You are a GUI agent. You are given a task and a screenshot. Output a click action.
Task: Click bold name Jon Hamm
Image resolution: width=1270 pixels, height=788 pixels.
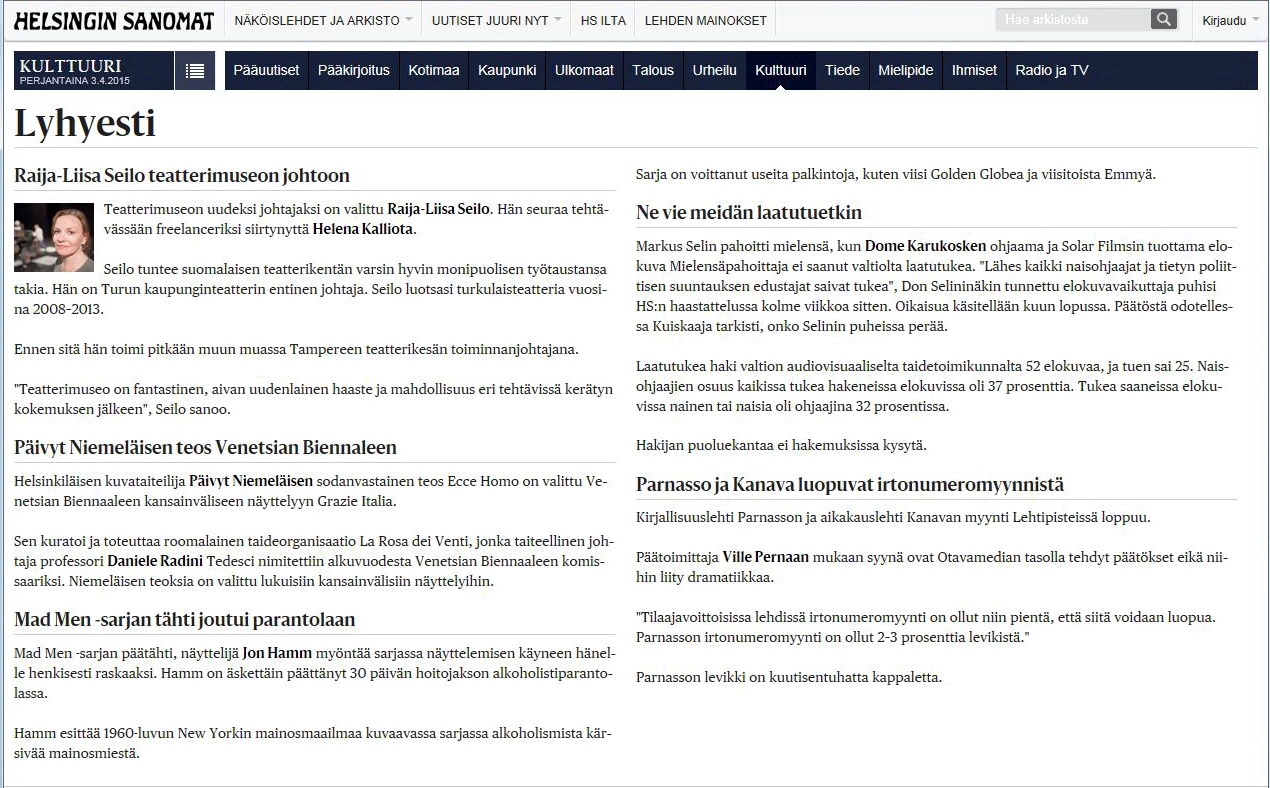pos(275,653)
